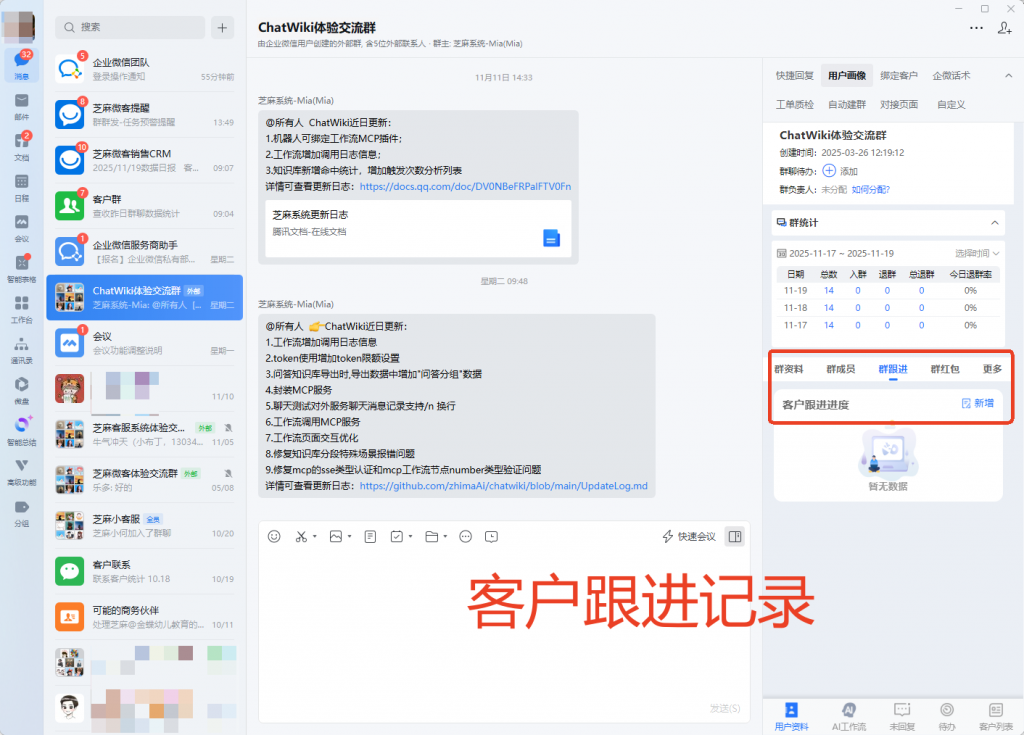This screenshot has width=1024, height=735.
Task: Expand the dropdown arrow next to the image icon
Action: point(350,536)
